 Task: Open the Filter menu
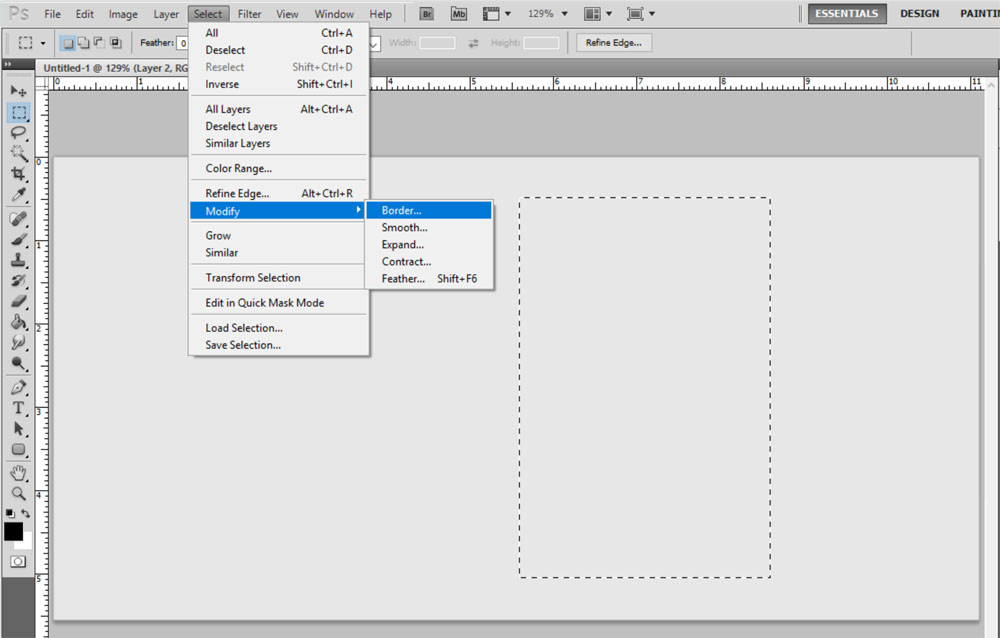pos(249,13)
